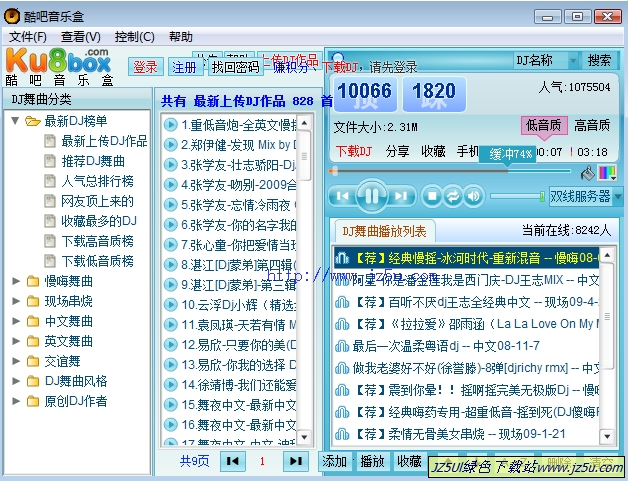Pause playback with the round pause button
This screenshot has height=481, width=628.
pyautogui.click(x=372, y=195)
